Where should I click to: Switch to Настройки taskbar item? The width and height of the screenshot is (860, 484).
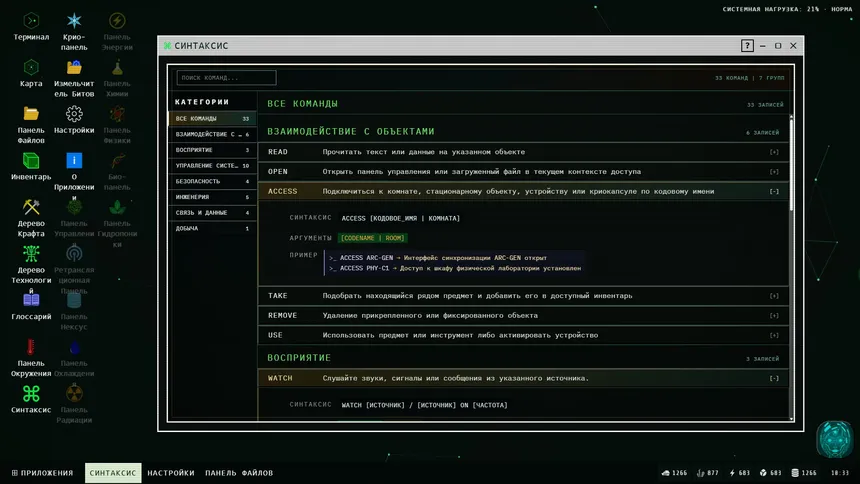[x=171, y=473]
